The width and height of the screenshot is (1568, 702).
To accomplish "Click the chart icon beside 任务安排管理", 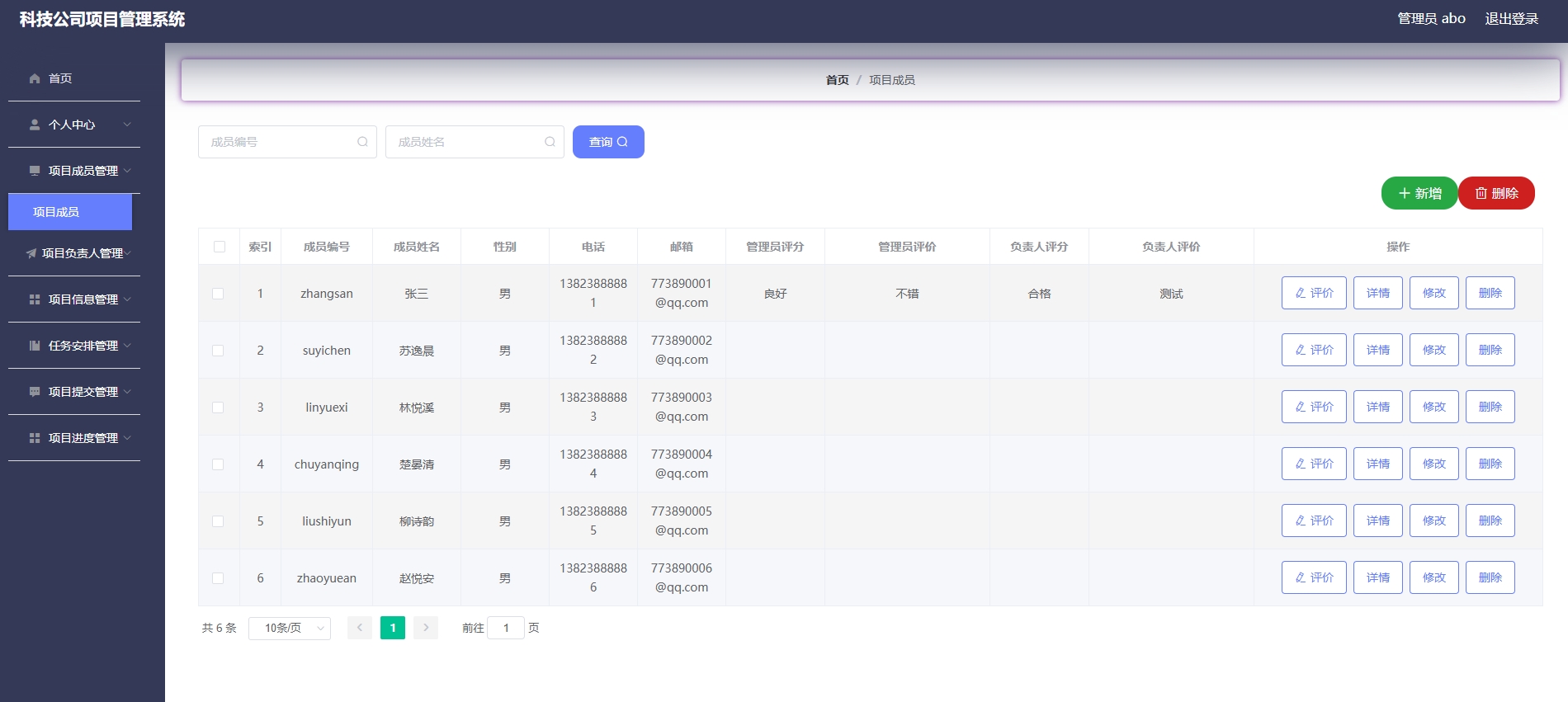I will pyautogui.click(x=35, y=346).
